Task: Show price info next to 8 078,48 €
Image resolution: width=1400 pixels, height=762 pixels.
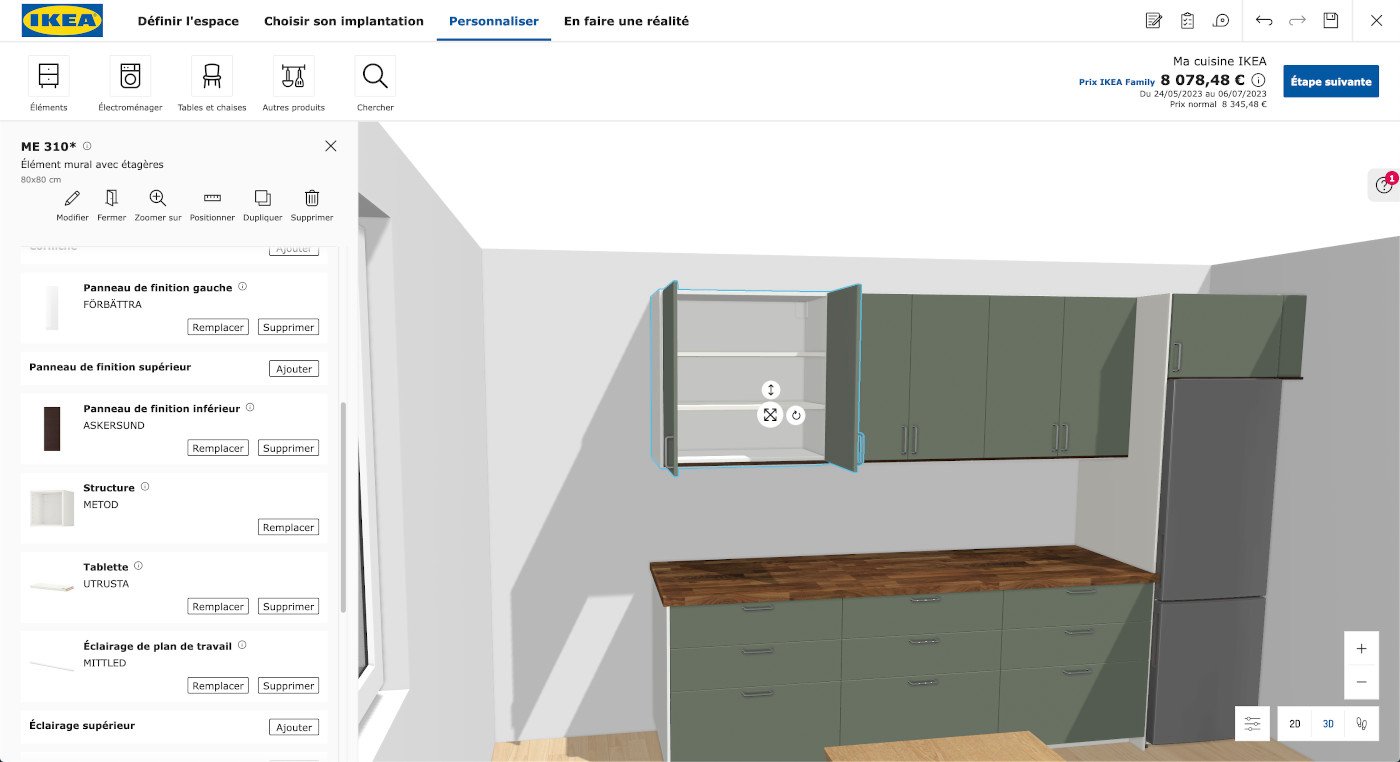Action: [x=1259, y=80]
